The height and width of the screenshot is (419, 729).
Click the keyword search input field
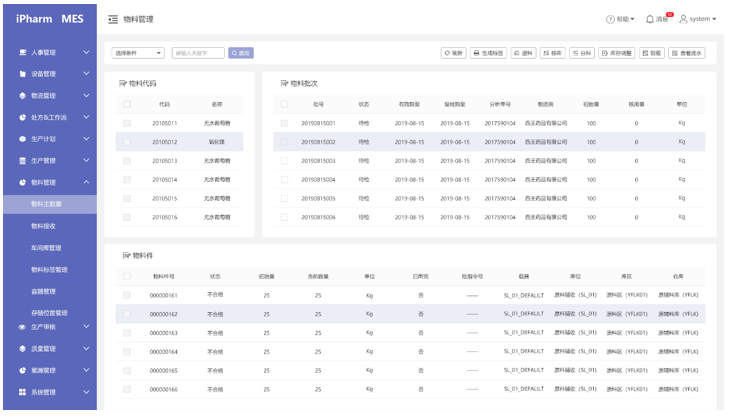[x=198, y=53]
